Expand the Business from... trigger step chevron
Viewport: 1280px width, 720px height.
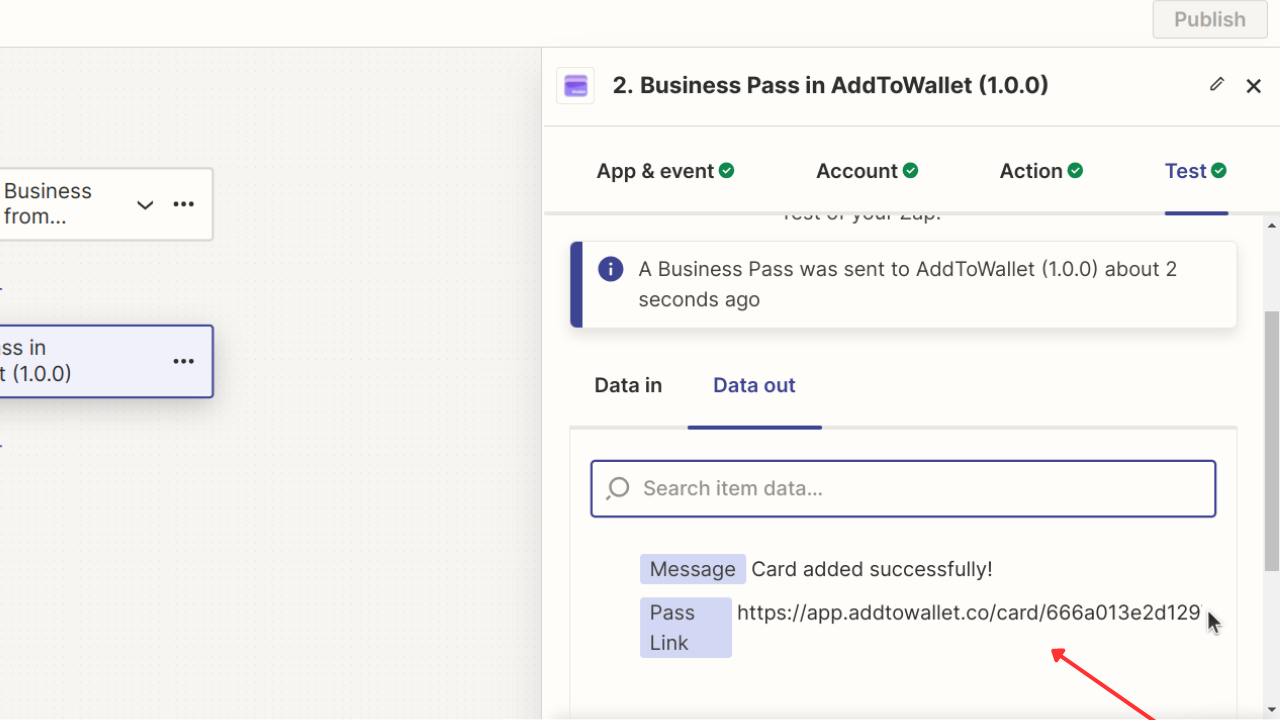(145, 204)
